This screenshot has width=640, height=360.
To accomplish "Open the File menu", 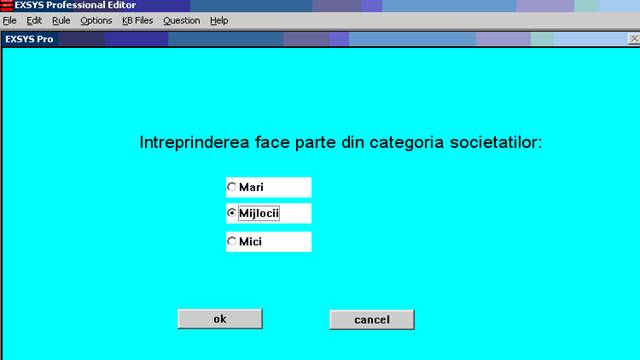I will pyautogui.click(x=9, y=20).
